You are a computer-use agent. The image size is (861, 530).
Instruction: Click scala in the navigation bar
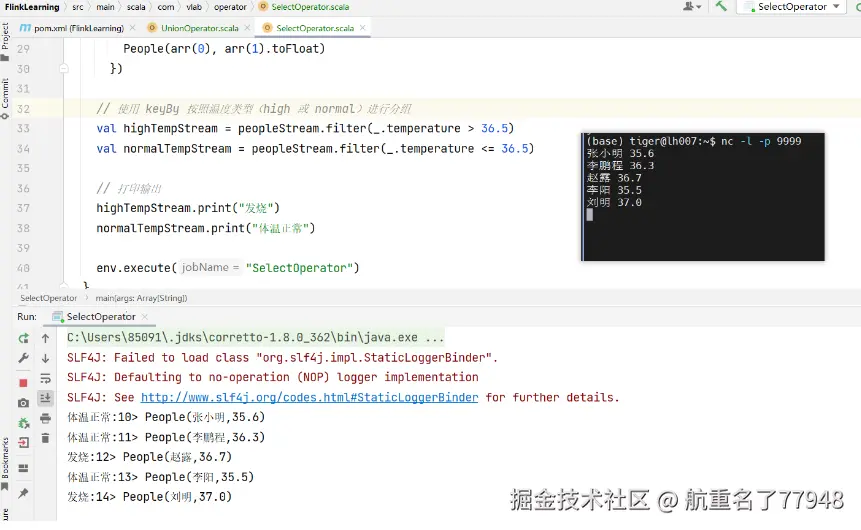click(x=136, y=7)
